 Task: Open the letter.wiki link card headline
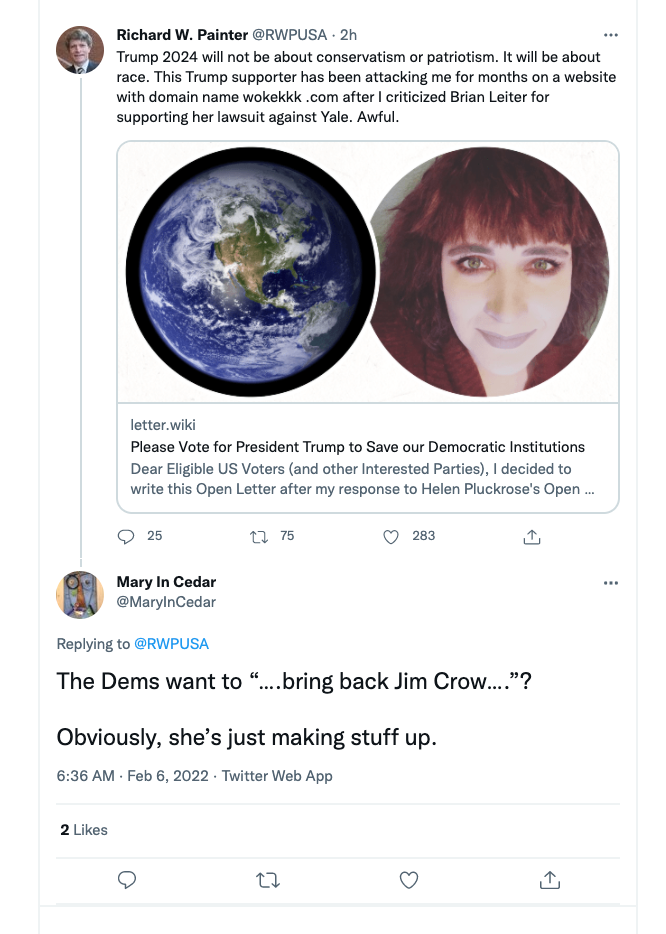[357, 447]
